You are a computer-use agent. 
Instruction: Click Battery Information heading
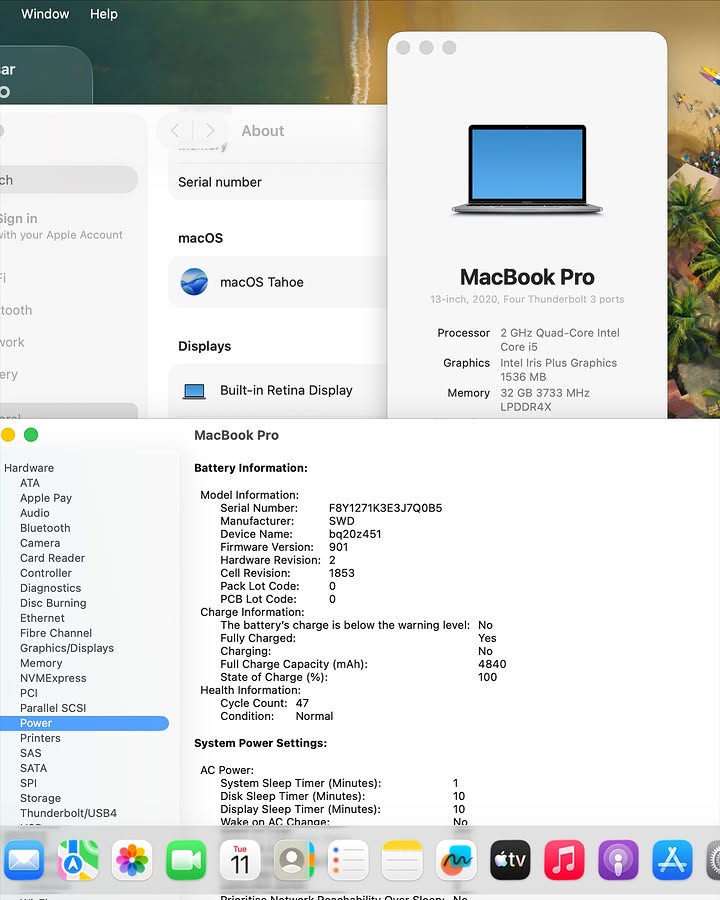coord(251,468)
